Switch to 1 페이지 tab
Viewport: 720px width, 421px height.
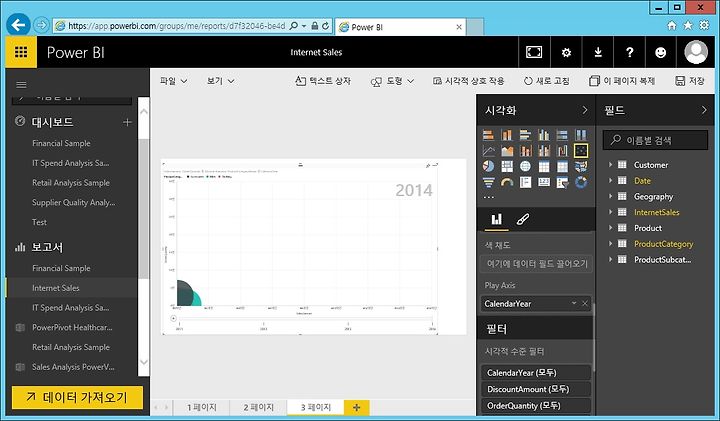click(202, 407)
